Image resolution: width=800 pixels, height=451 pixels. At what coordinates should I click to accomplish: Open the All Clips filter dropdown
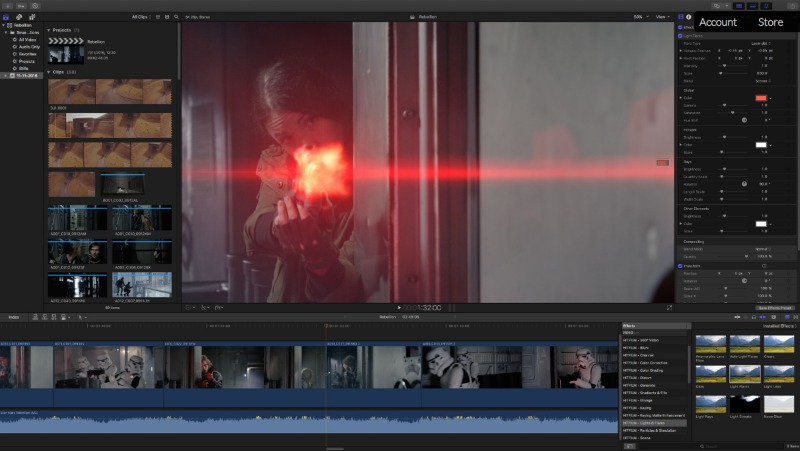pos(141,17)
